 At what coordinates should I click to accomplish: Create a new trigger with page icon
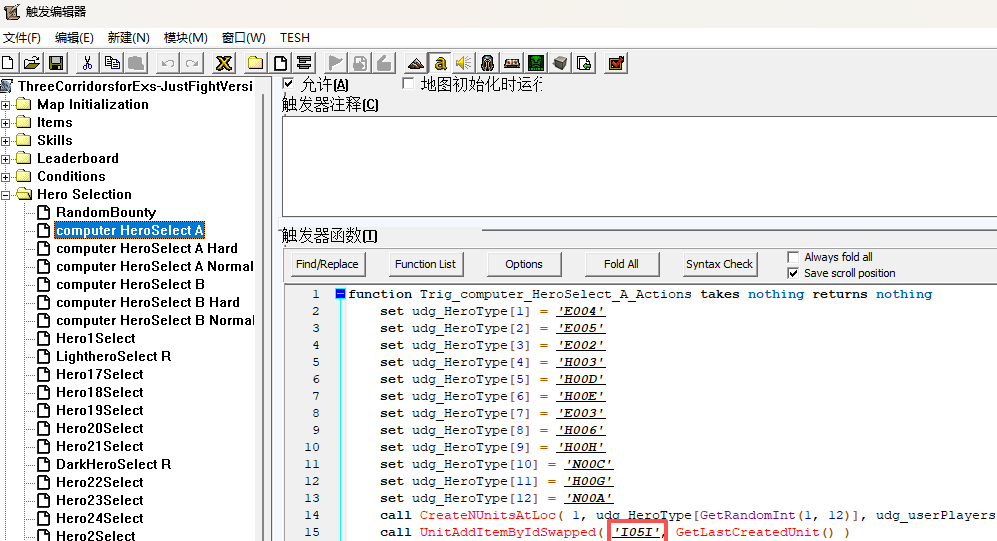(280, 63)
